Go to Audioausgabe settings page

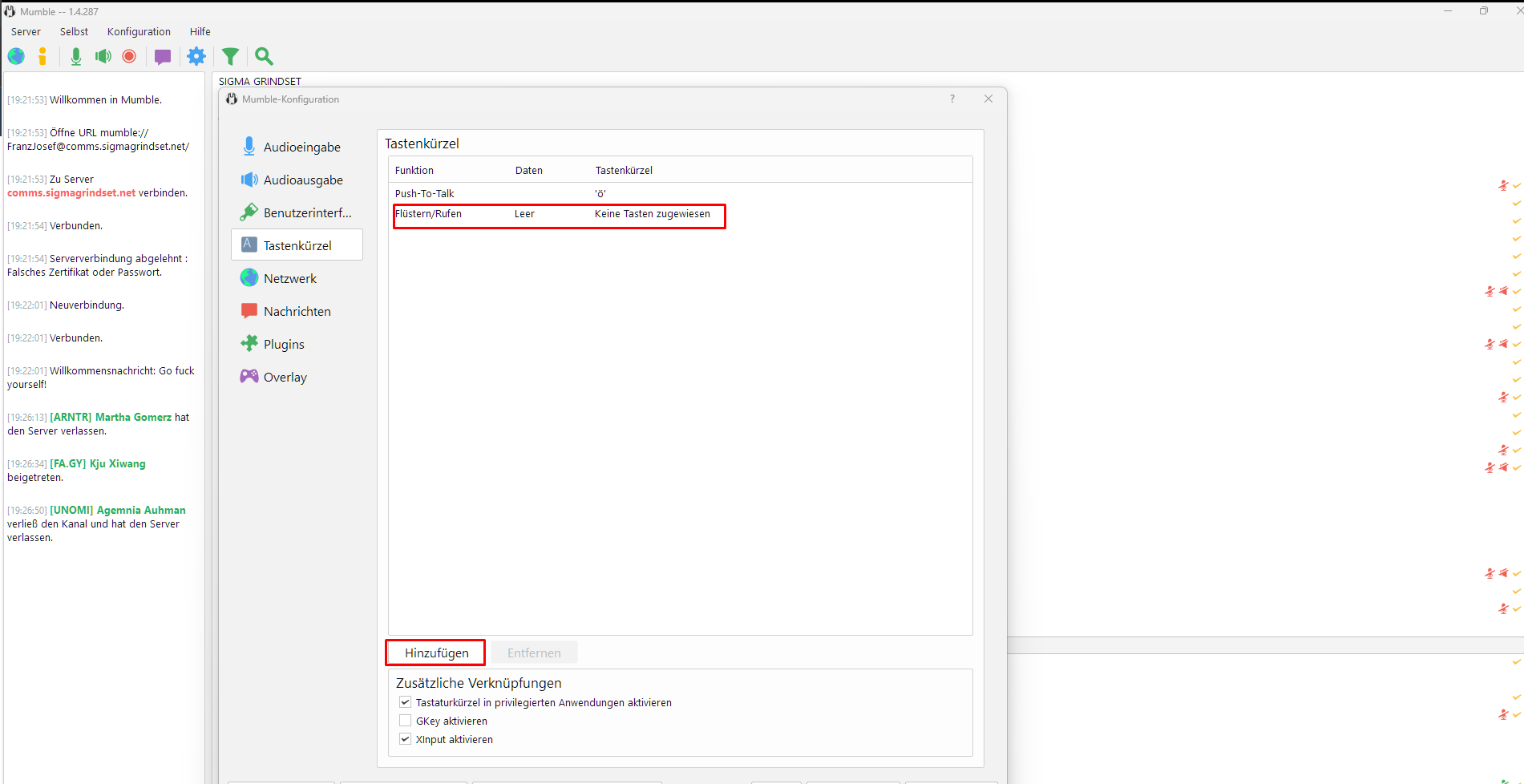(x=297, y=180)
